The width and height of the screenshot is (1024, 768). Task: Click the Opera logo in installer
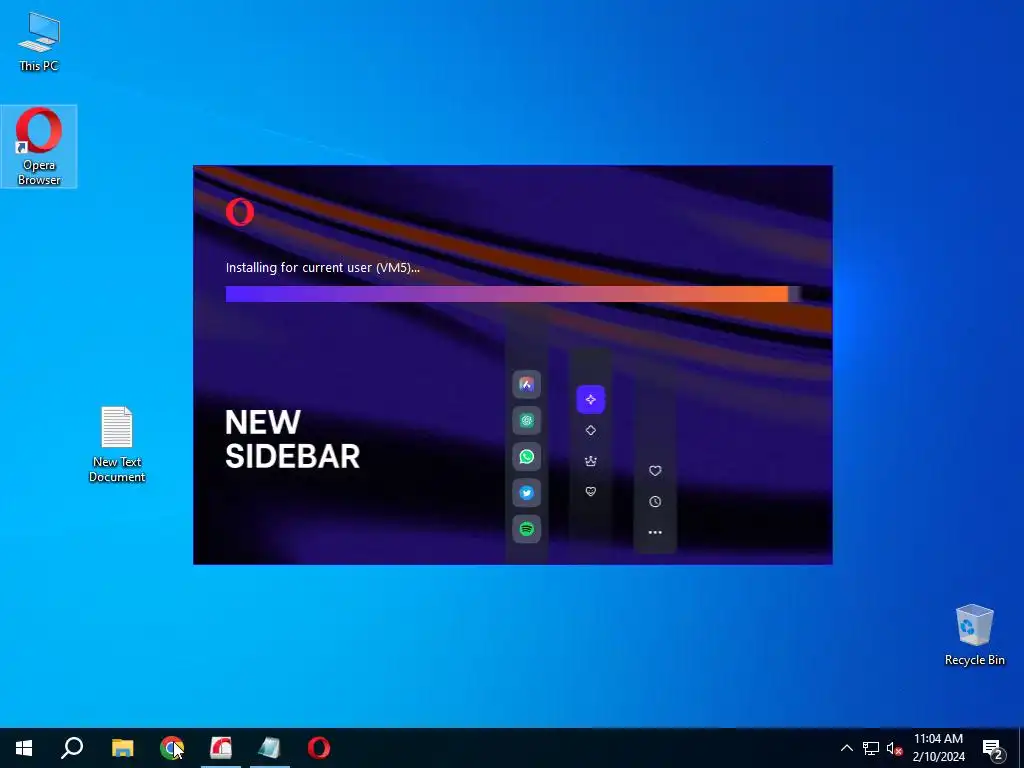pos(240,212)
